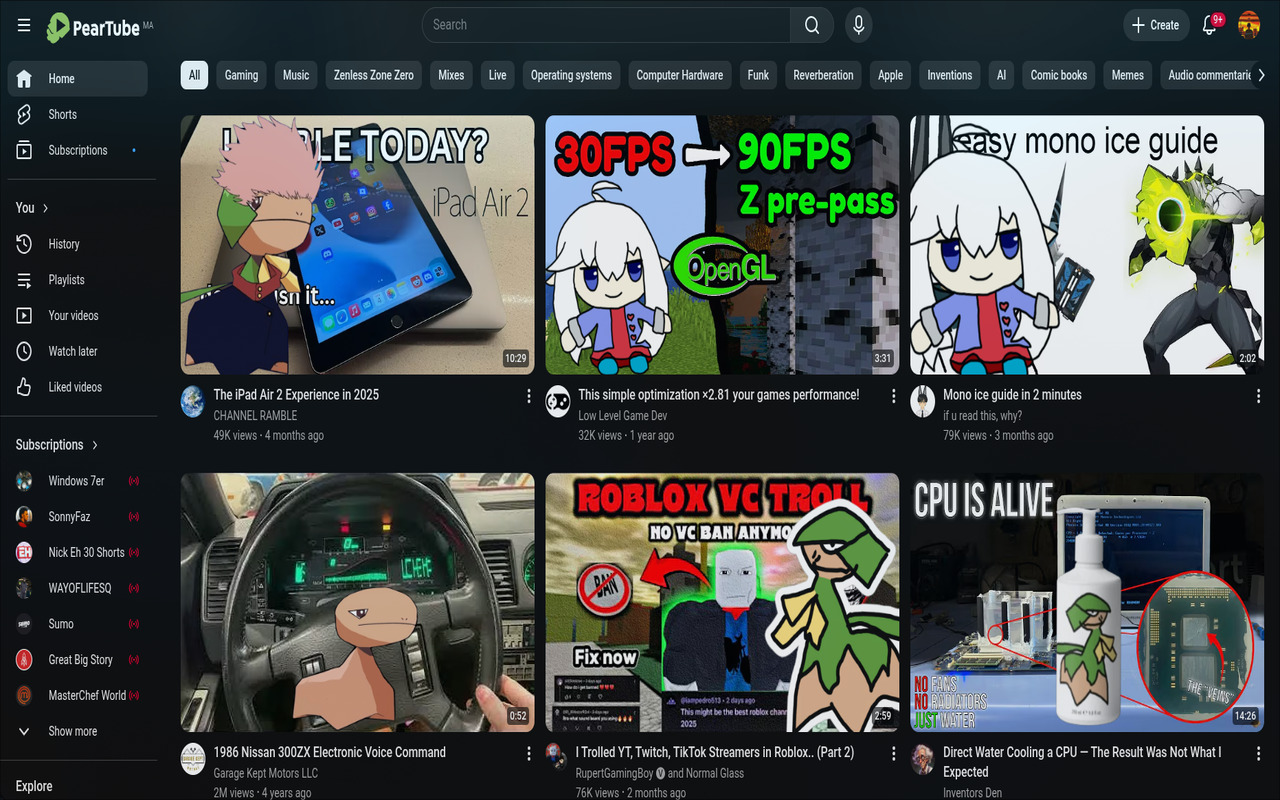The image size is (1280, 800).
Task: Open Liked videos in the sidebar
Action: coord(77,387)
